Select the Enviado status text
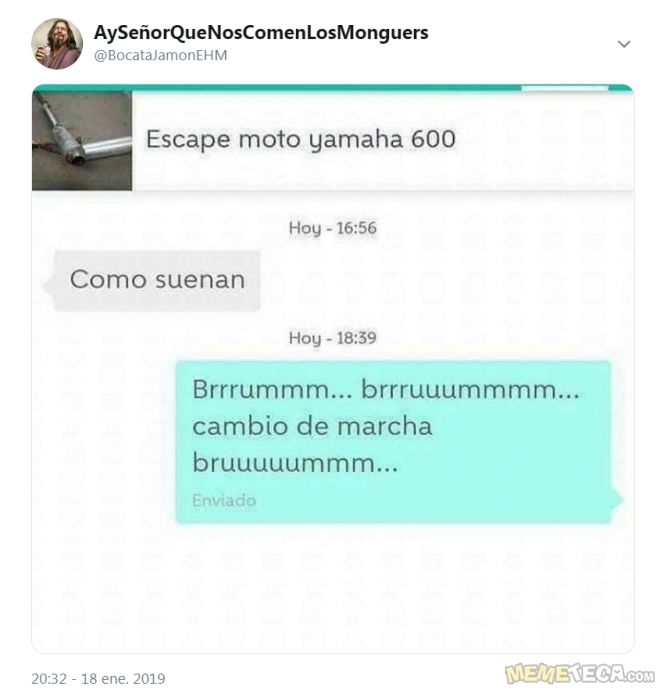Image resolution: width=660 pixels, height=690 pixels. [x=224, y=501]
